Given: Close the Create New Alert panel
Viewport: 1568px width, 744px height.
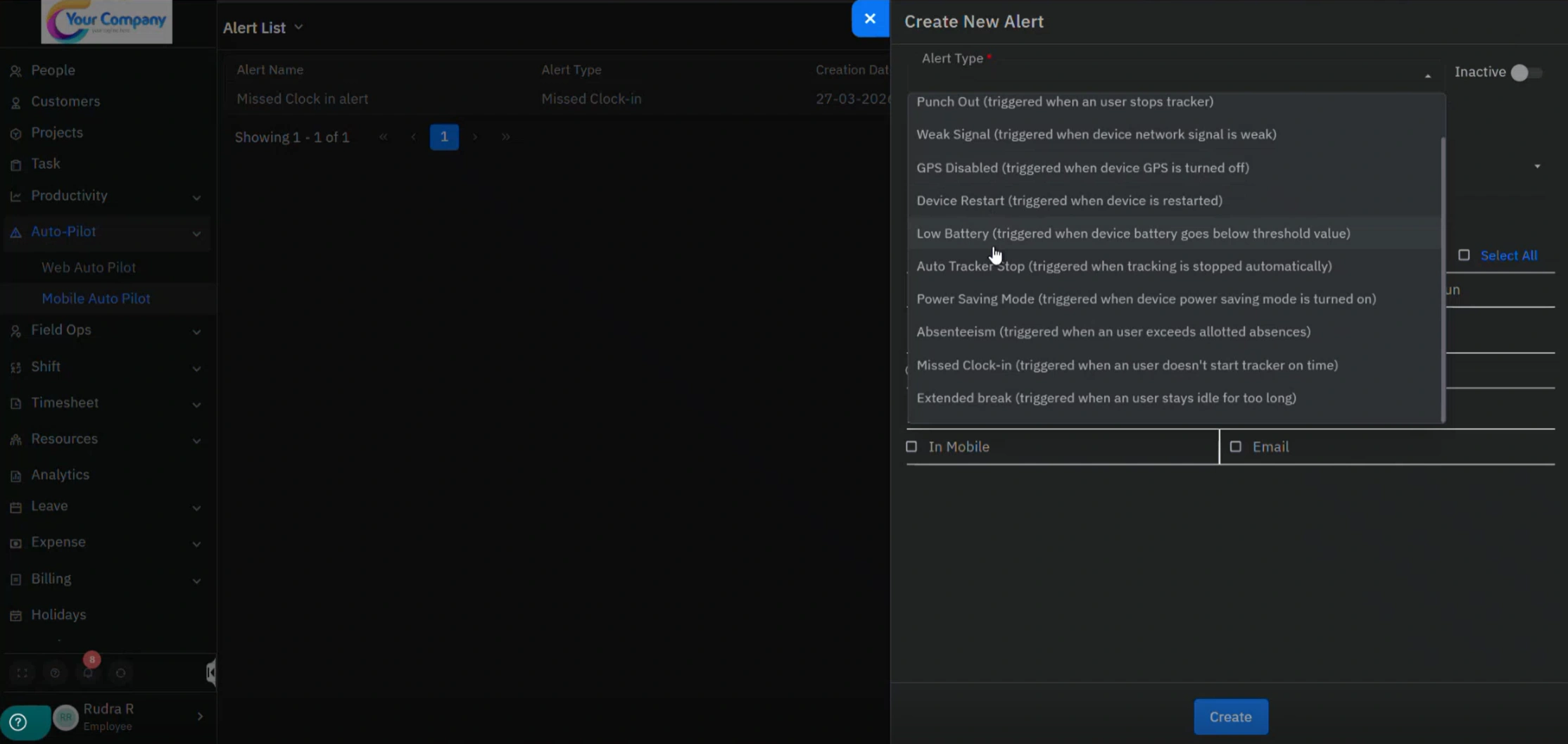Looking at the screenshot, I should tap(870, 19).
